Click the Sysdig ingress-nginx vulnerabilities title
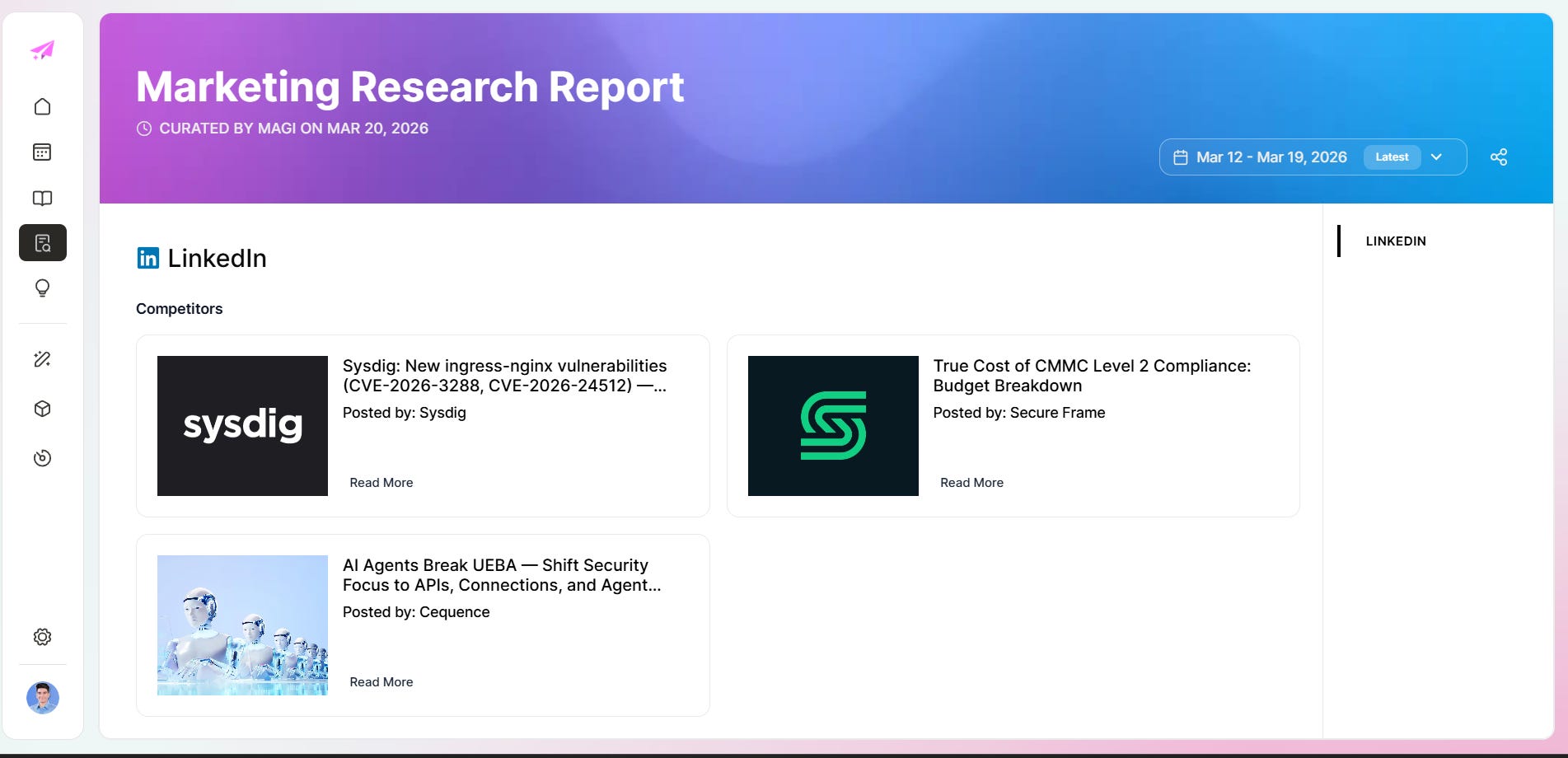 tap(505, 376)
